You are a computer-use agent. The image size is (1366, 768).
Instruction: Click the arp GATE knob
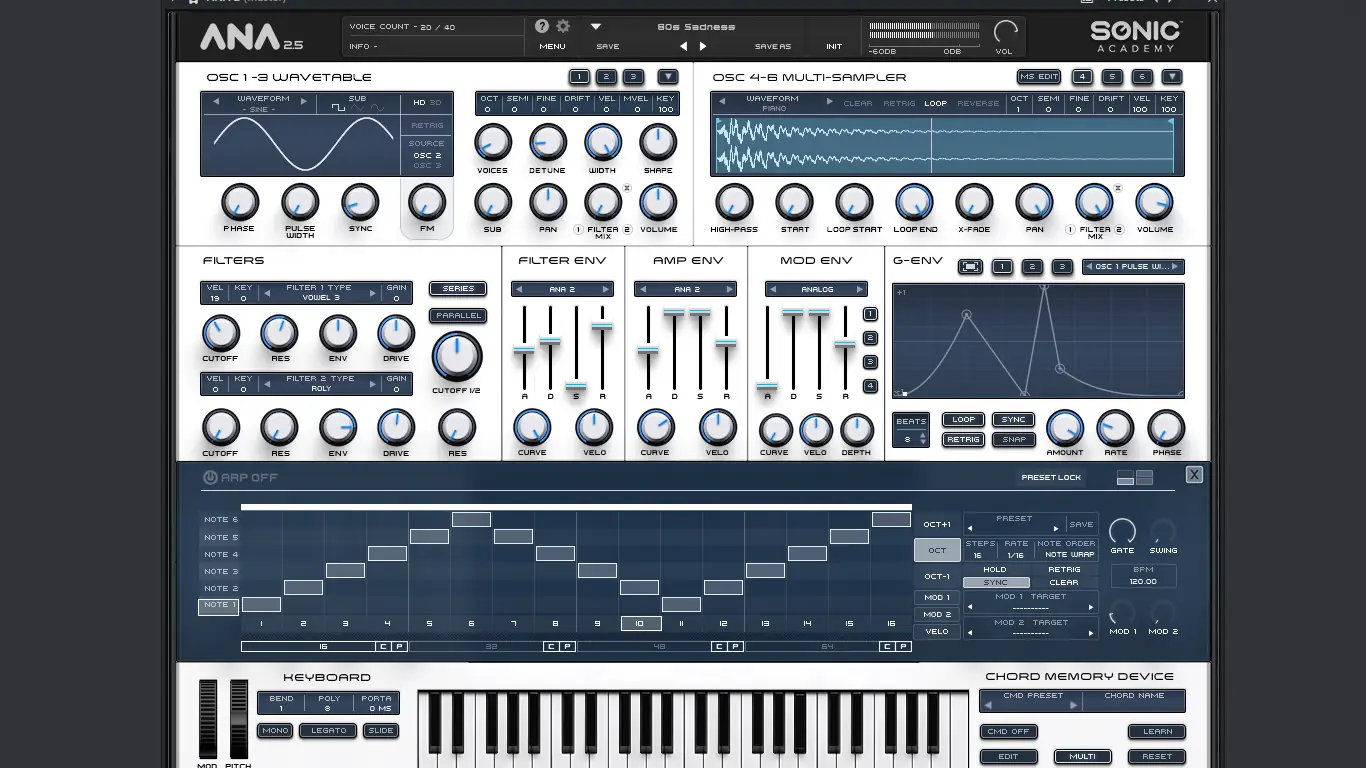[x=1122, y=531]
